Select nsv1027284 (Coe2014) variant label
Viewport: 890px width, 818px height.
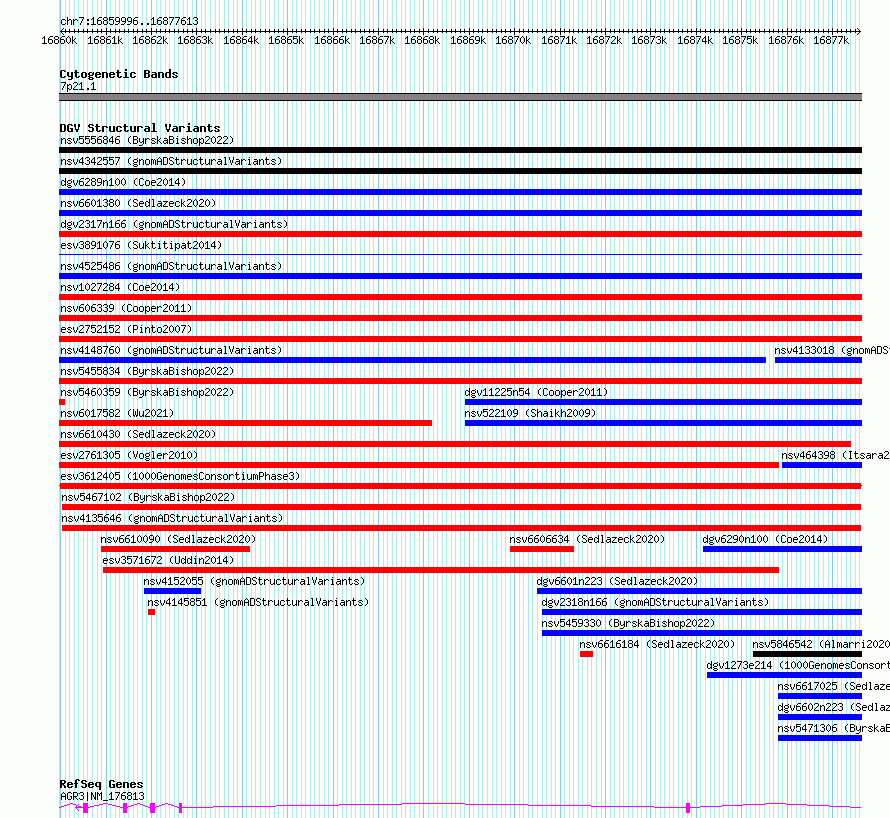tap(120, 287)
